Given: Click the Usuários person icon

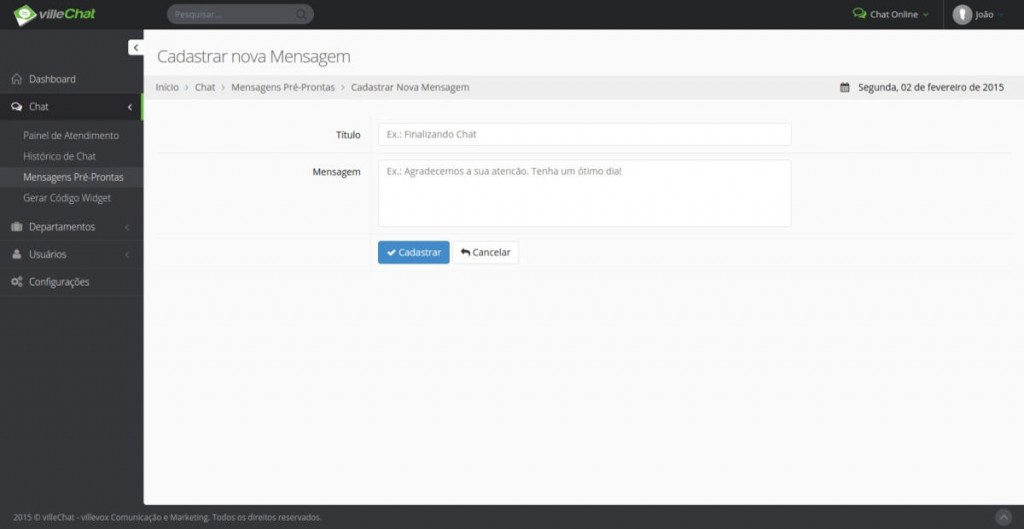Looking at the screenshot, I should [17, 254].
